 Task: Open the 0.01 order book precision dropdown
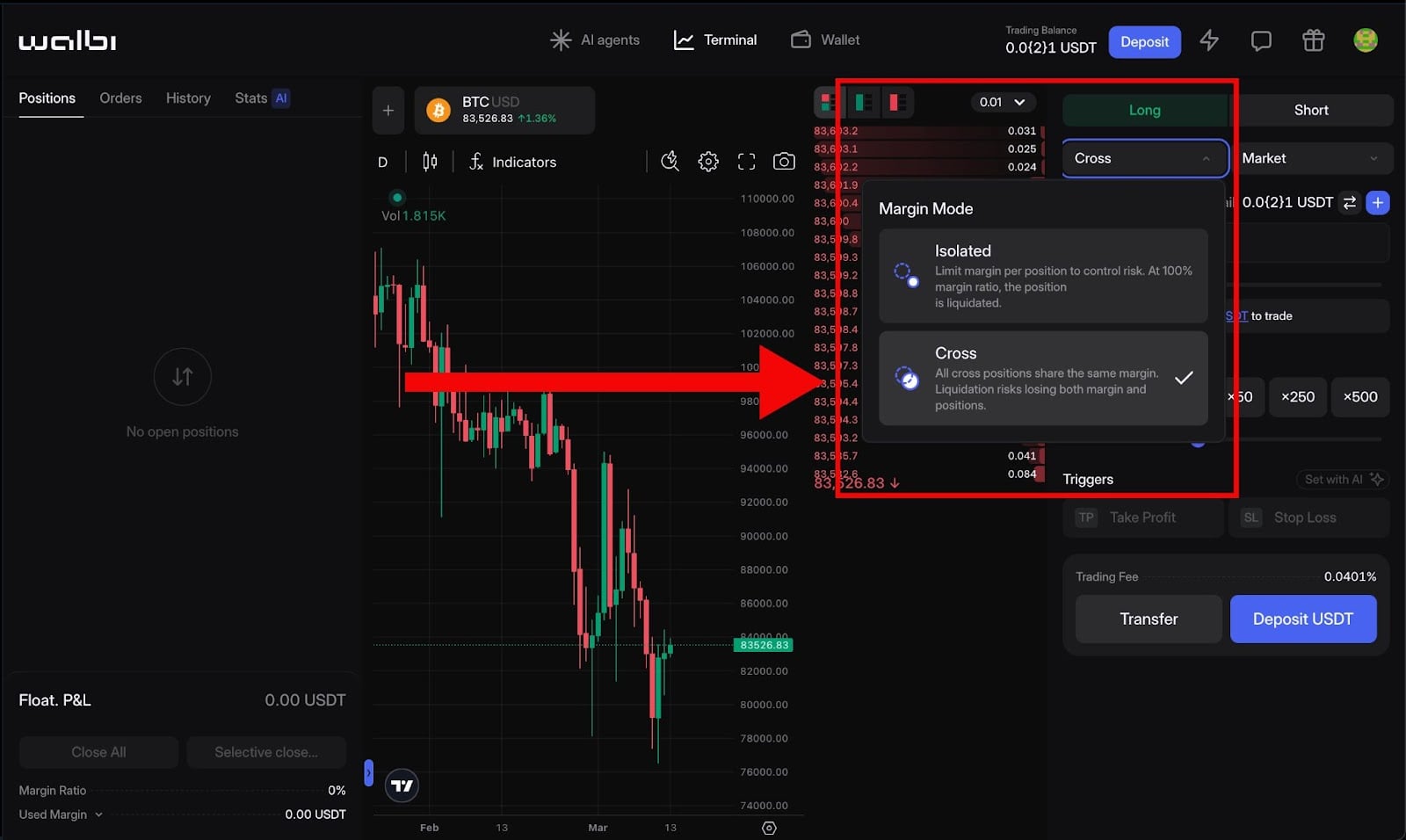pos(1003,102)
